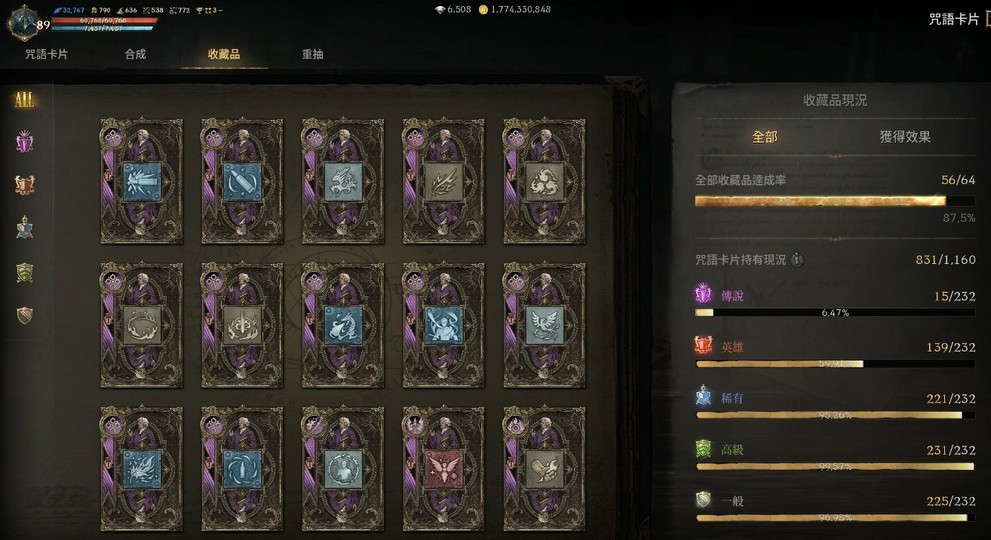Viewport: 991px width, 540px height.
Task: Open the 重抽 tab
Action: (x=313, y=54)
